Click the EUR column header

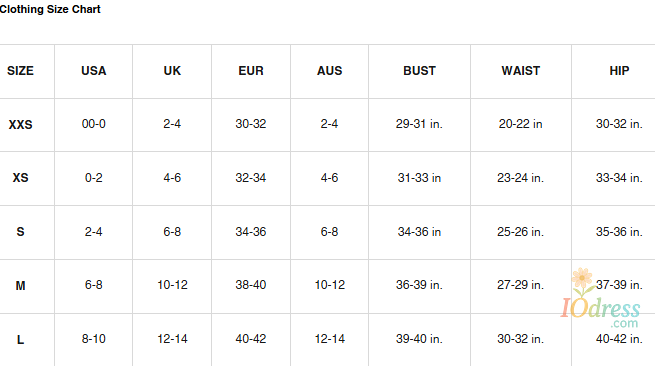point(251,70)
